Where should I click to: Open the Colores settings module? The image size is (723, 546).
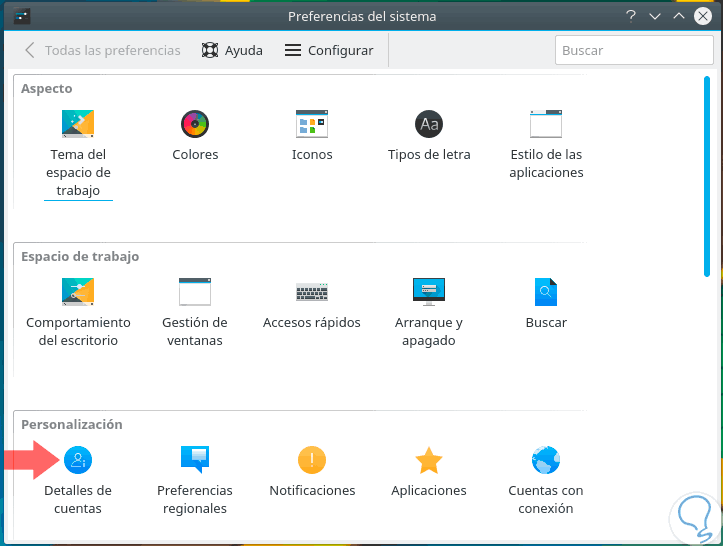195,125
